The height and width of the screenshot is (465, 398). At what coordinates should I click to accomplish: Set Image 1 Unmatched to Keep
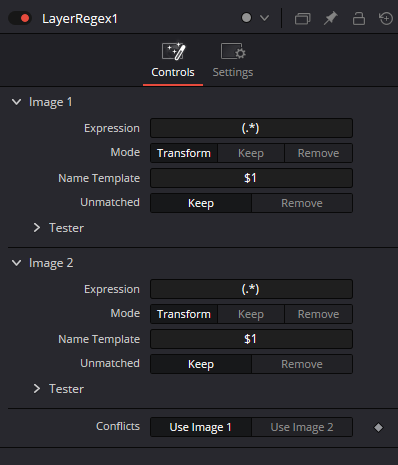tap(201, 203)
